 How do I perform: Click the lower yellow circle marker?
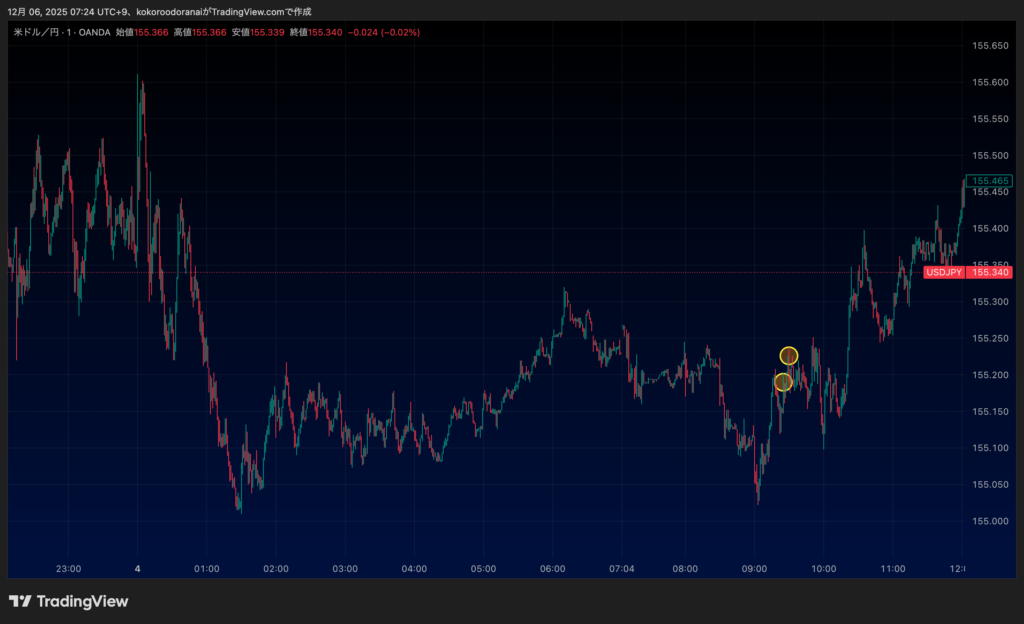[x=783, y=382]
